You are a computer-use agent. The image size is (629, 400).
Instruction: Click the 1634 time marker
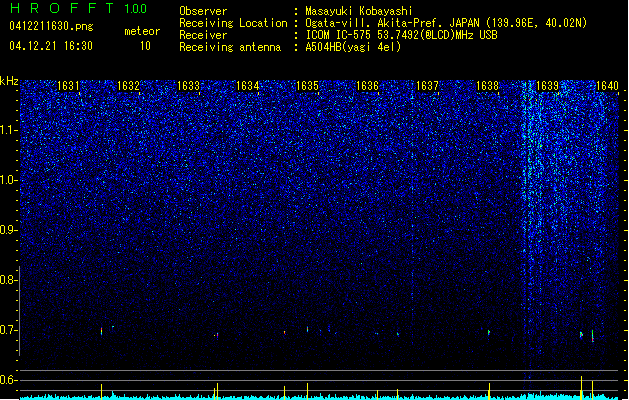(248, 86)
